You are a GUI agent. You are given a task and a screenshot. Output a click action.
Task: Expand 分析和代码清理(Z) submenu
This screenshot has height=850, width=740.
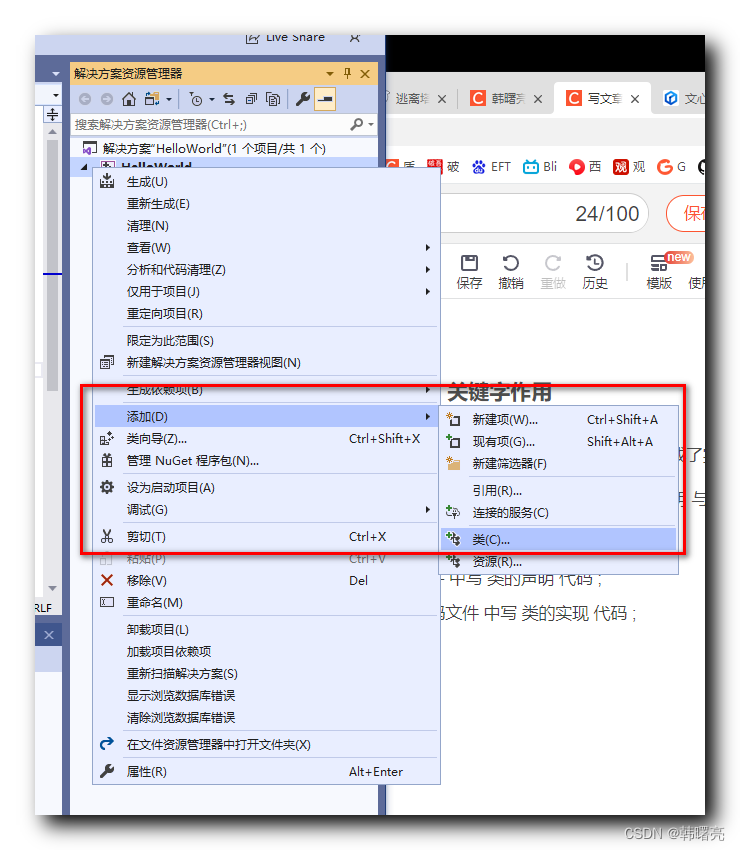266,270
